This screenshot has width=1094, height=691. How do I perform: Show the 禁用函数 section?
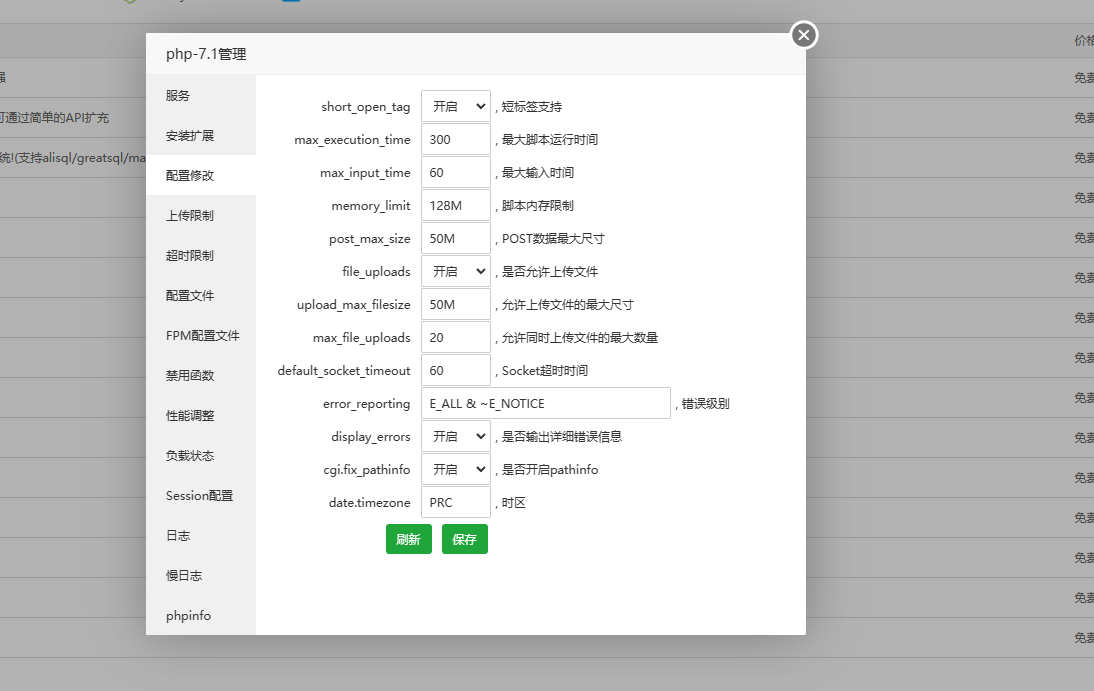point(201,376)
